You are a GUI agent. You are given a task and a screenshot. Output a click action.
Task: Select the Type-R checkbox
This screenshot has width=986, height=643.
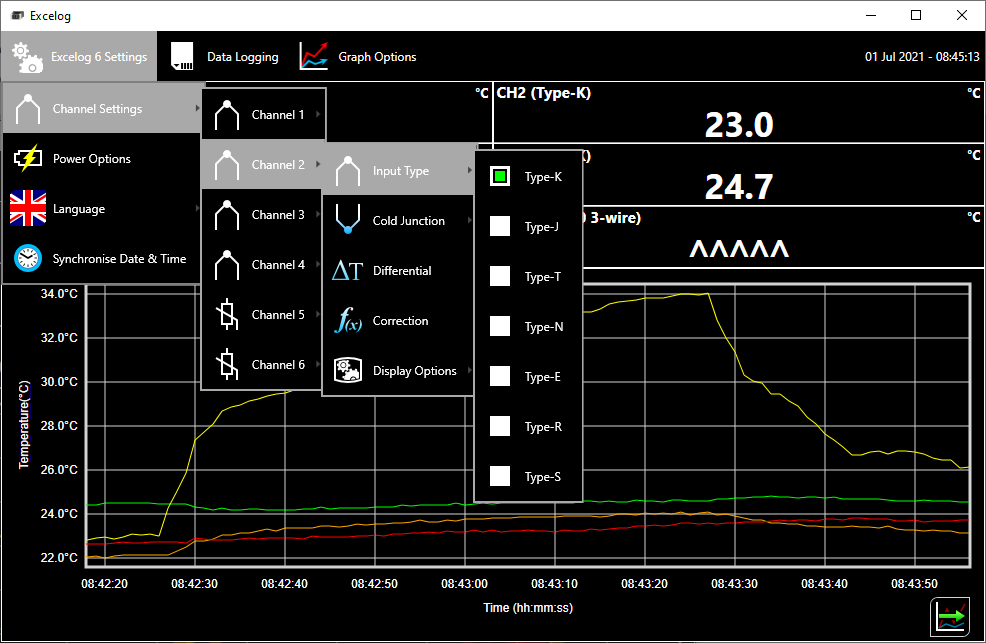pyautogui.click(x=500, y=426)
